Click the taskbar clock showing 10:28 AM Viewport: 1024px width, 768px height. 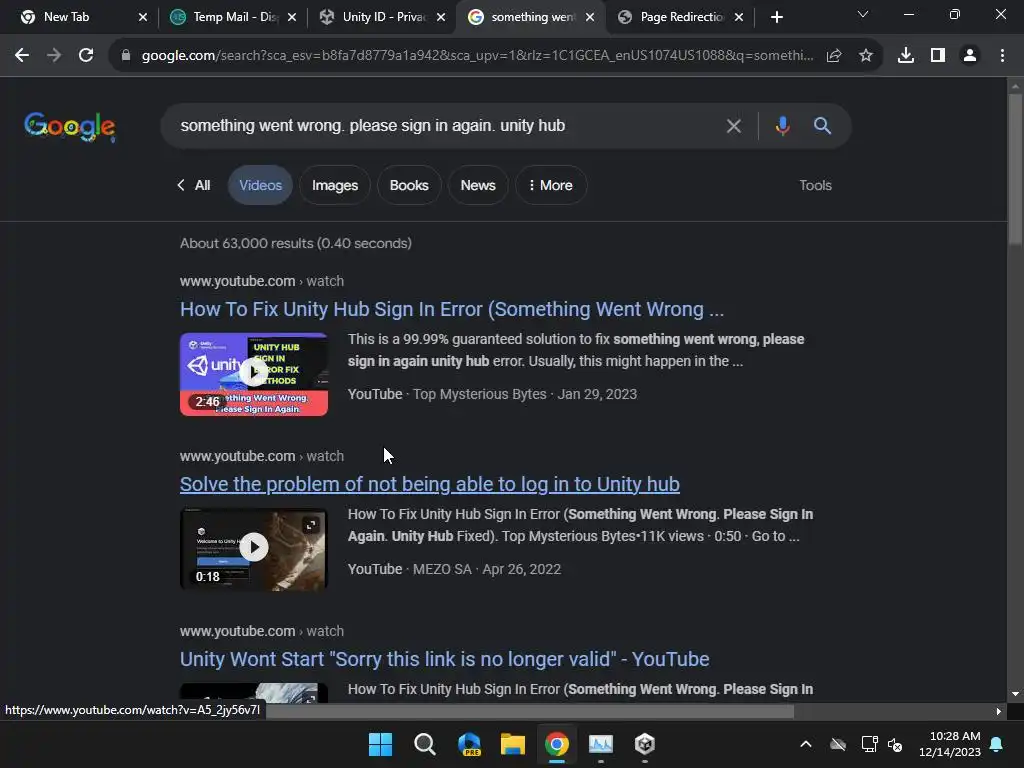[950, 744]
